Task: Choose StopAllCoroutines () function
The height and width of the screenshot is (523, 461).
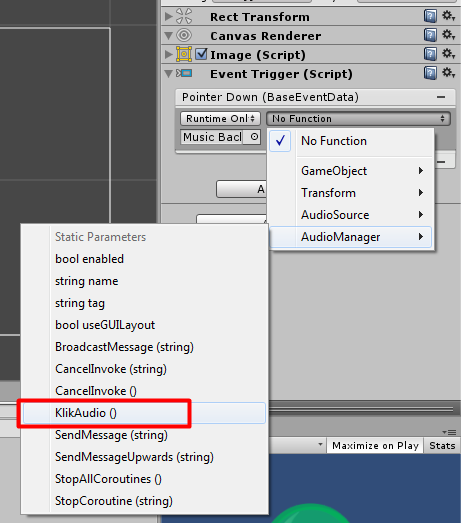Action: (x=144, y=479)
